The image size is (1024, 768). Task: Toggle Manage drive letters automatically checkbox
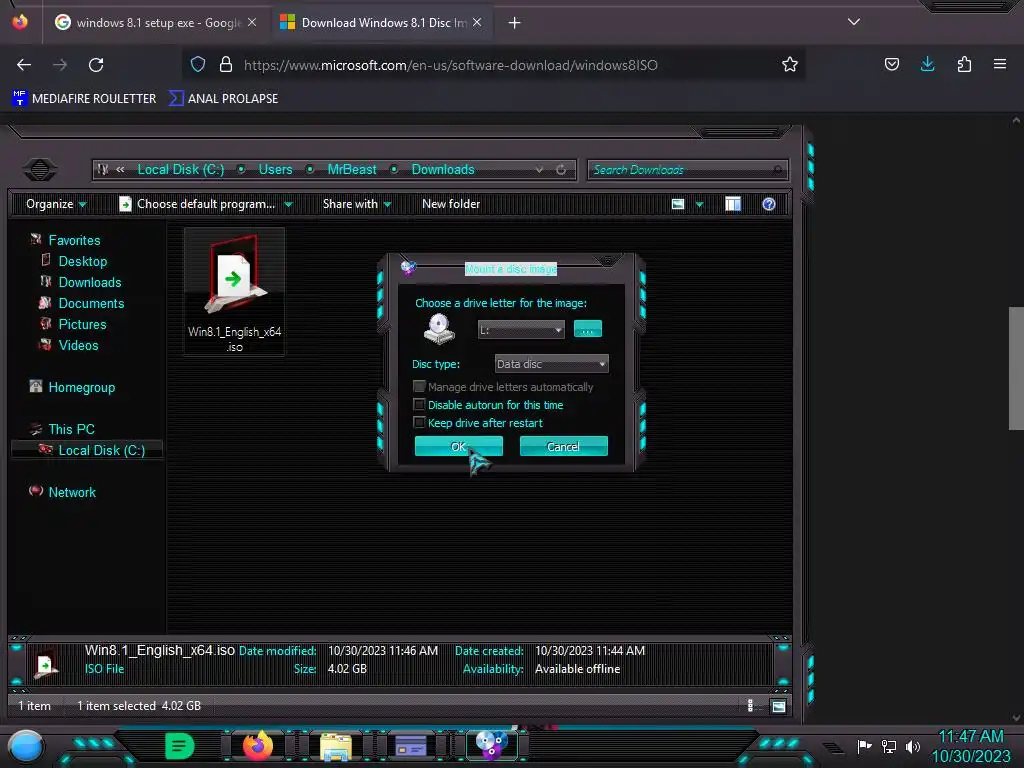[419, 387]
